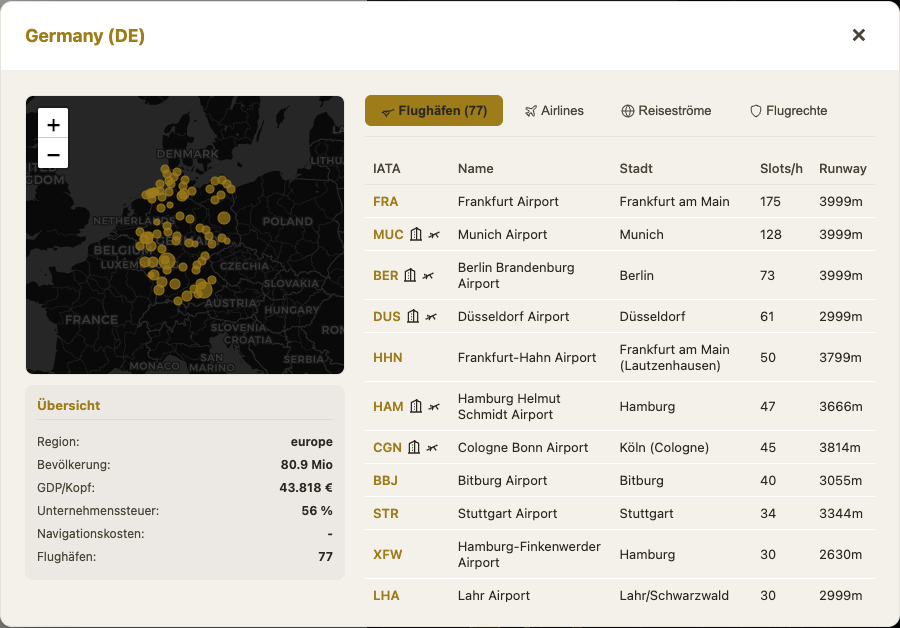Click plane icon next to CGN
Screen dimensions: 900x628
[432, 447]
